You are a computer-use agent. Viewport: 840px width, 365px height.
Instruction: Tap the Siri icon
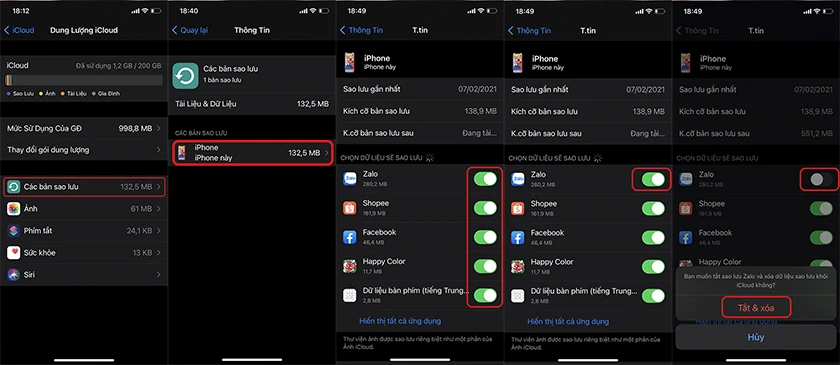pyautogui.click(x=13, y=274)
